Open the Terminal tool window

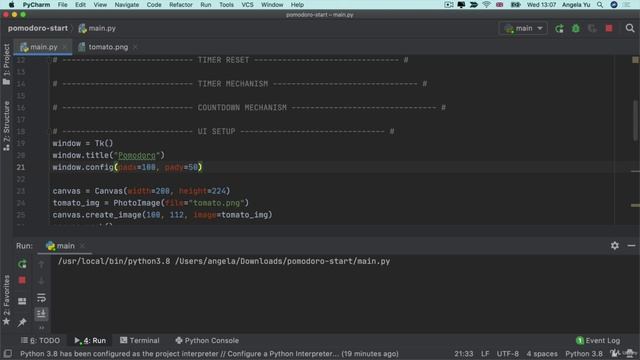[x=140, y=340]
